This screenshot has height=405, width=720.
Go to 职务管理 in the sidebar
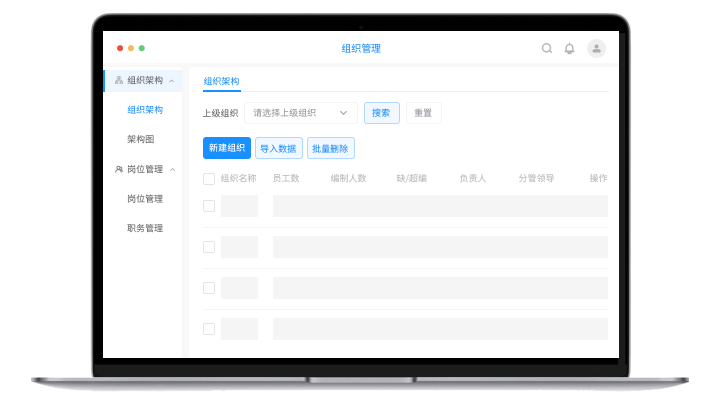click(145, 228)
